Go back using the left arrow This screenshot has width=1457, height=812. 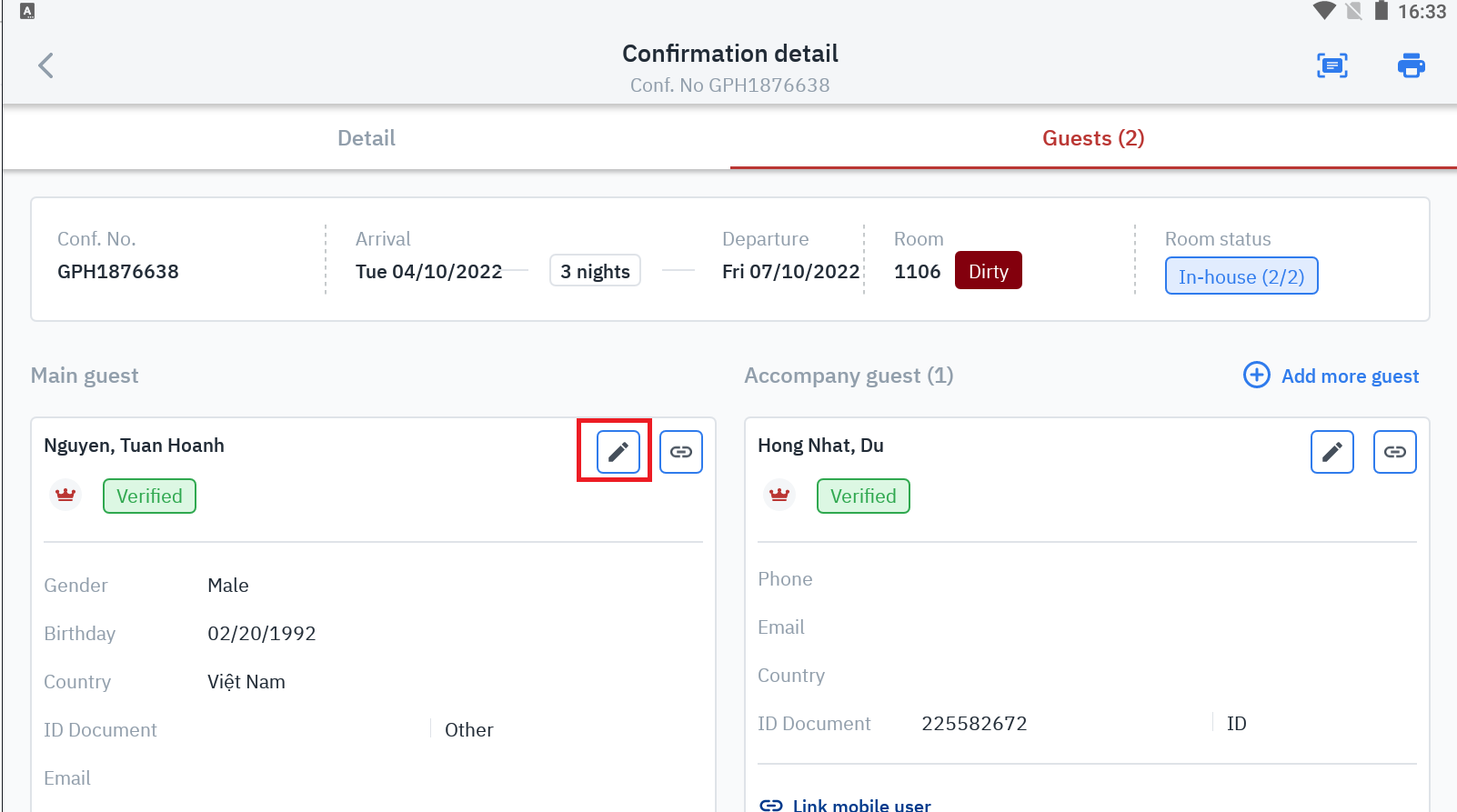point(45,65)
